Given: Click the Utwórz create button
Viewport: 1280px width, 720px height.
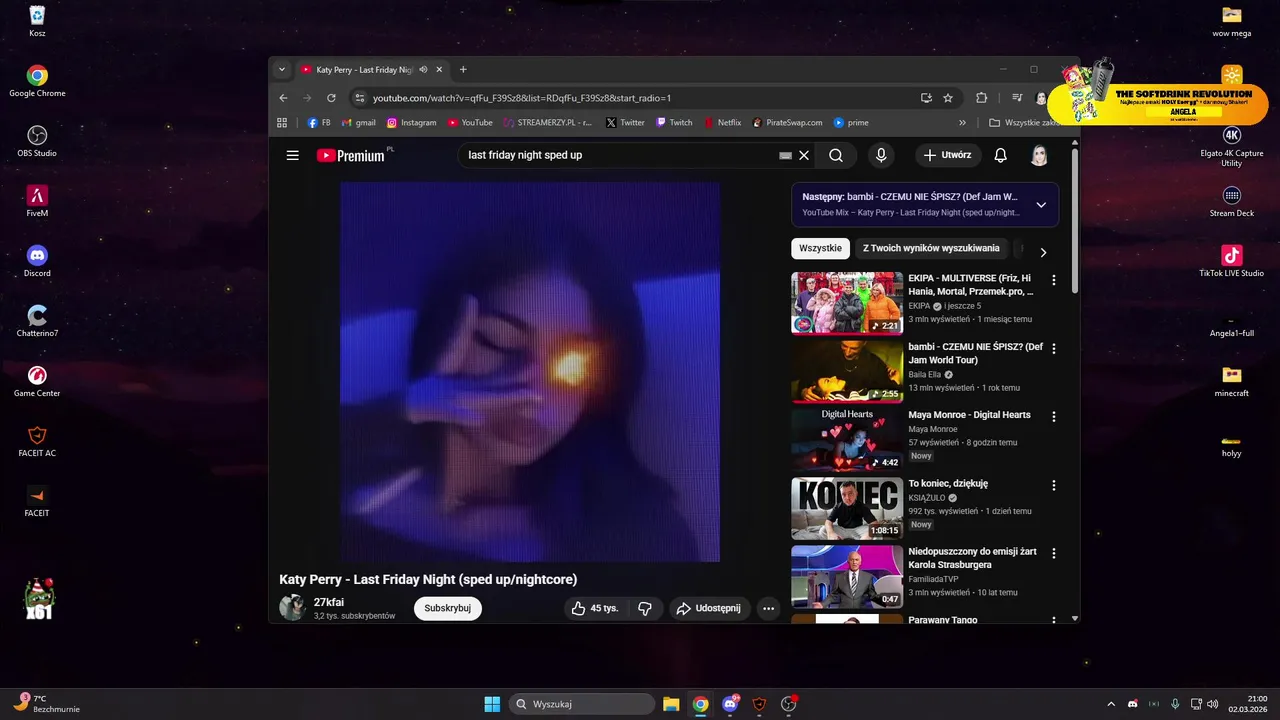Looking at the screenshot, I should [948, 155].
